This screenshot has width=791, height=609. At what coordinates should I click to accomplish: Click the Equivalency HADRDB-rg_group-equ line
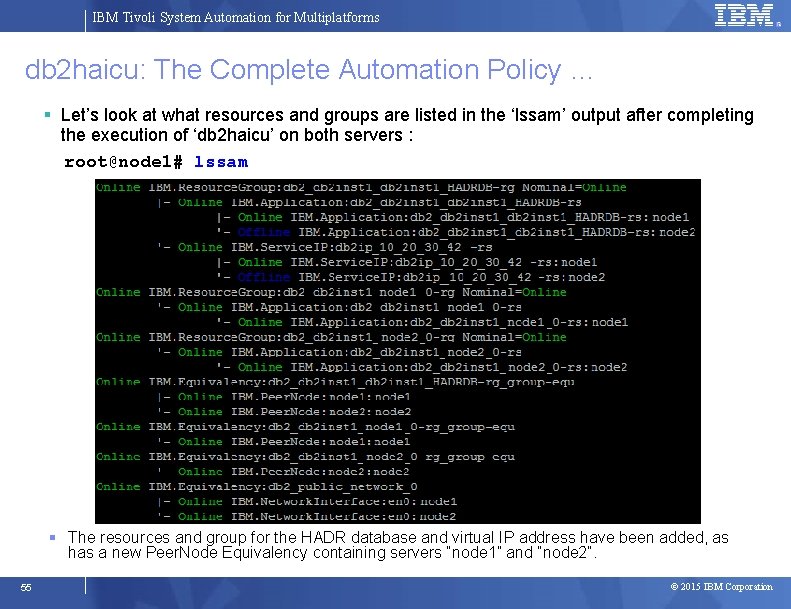point(335,382)
